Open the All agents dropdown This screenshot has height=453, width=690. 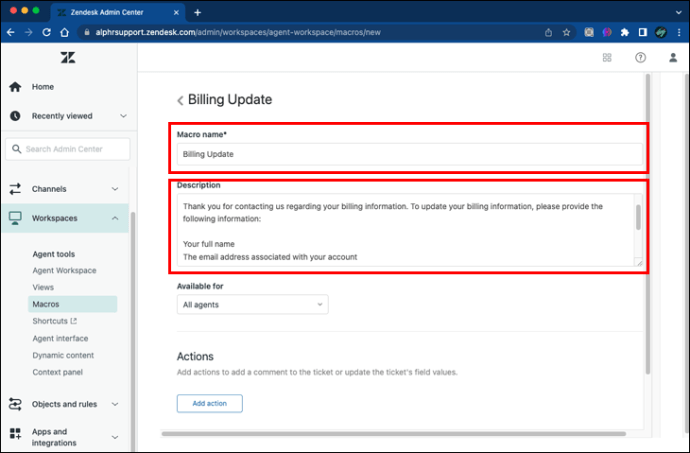(253, 305)
